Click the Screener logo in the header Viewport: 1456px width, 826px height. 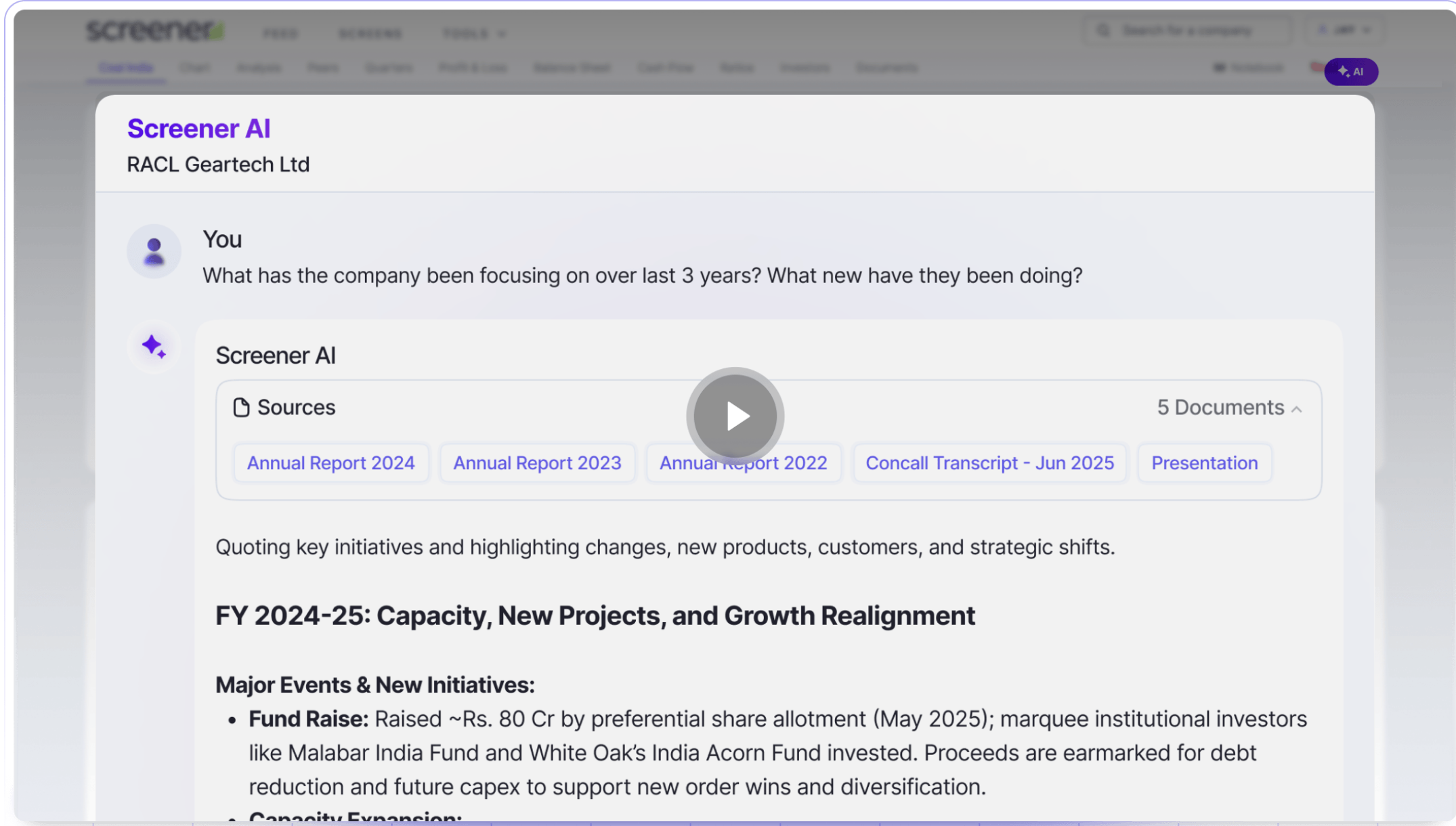pos(154,30)
